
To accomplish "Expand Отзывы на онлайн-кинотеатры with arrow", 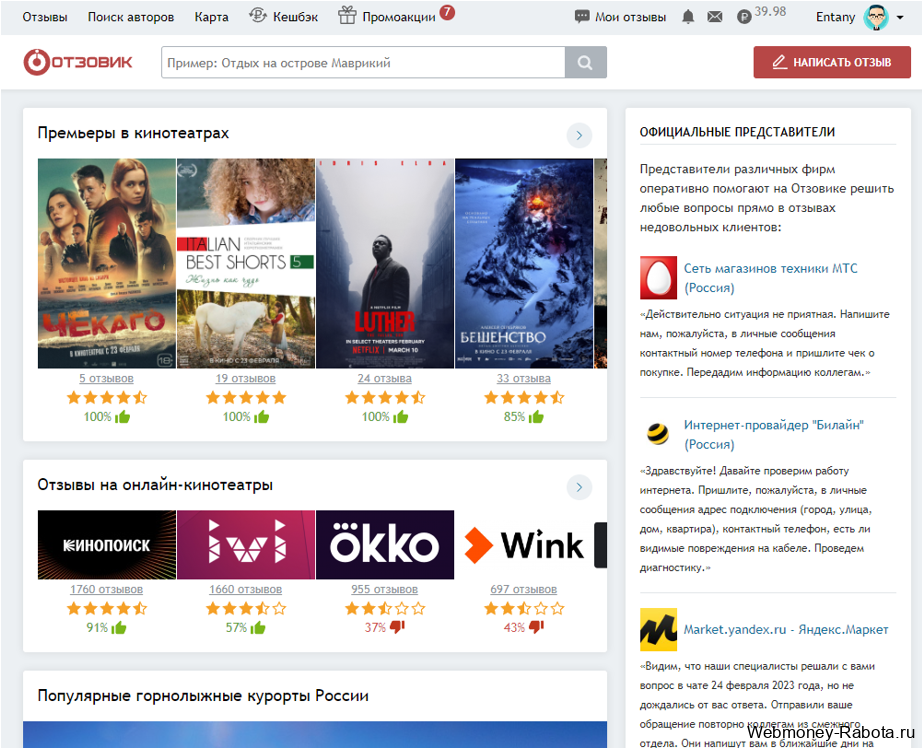I will coord(579,487).
